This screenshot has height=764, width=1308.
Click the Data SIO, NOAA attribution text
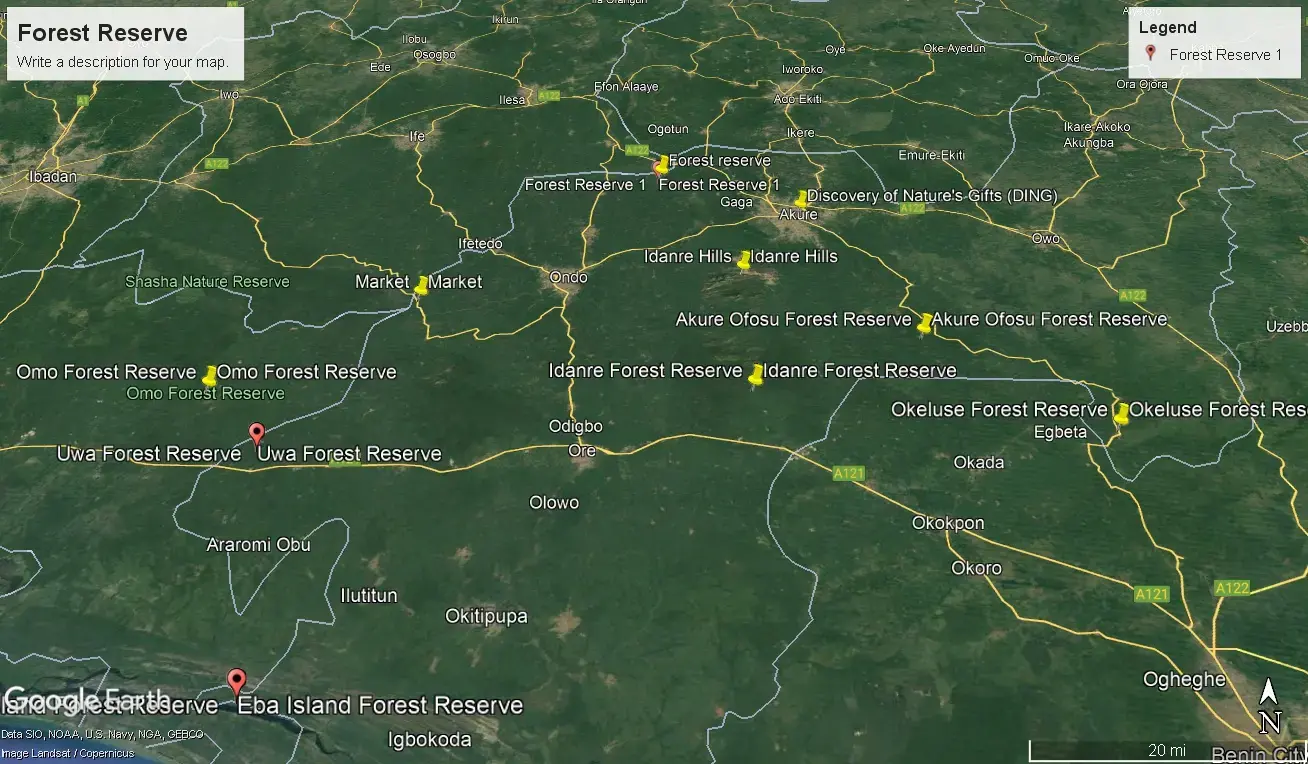[x=100, y=733]
